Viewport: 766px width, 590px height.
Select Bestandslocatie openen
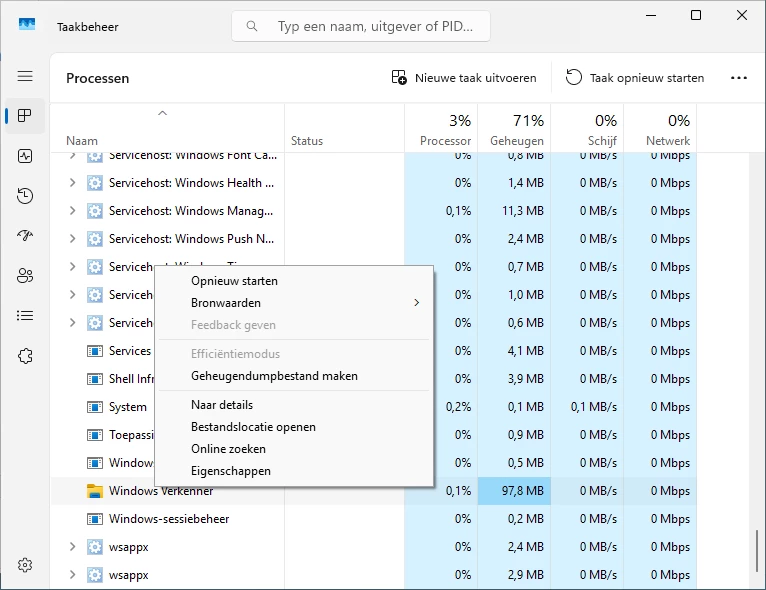point(294,427)
